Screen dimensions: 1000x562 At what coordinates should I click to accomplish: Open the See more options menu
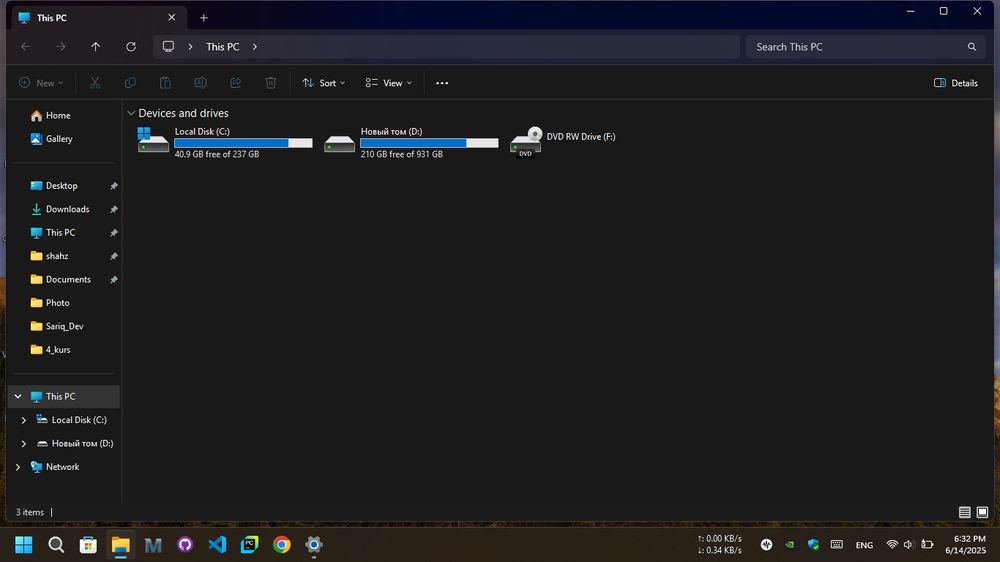[x=442, y=83]
